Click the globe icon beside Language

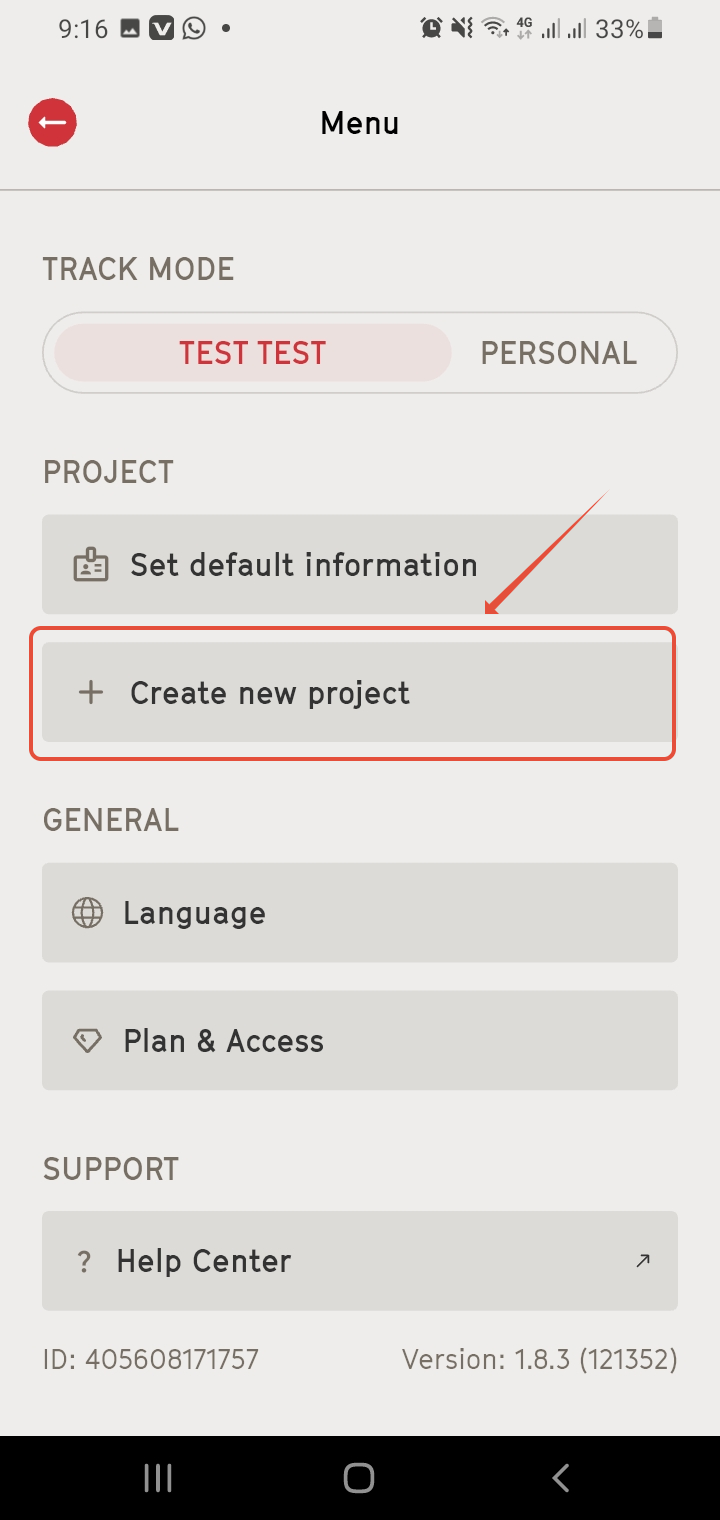(x=88, y=913)
